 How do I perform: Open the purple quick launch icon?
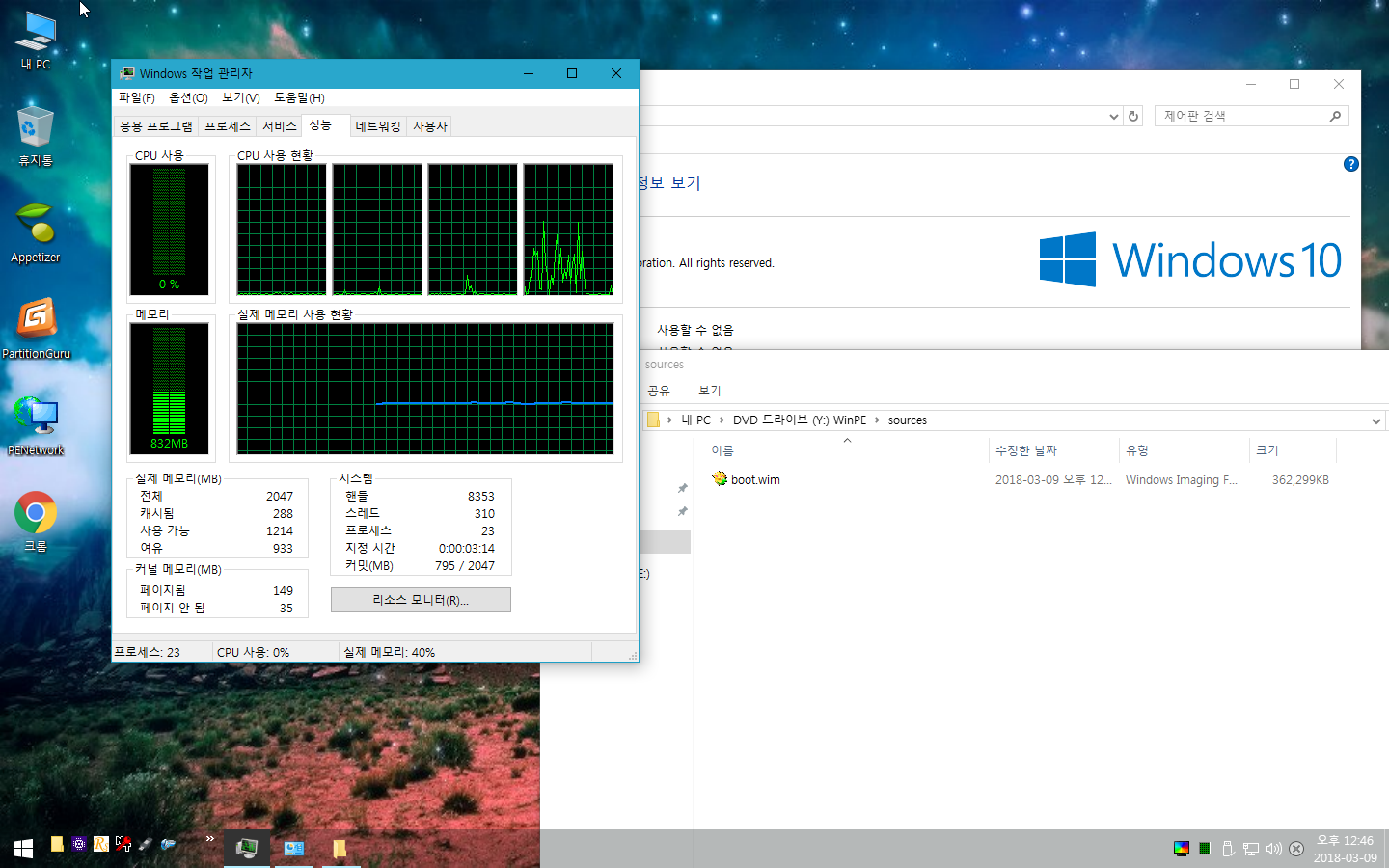coord(79,844)
